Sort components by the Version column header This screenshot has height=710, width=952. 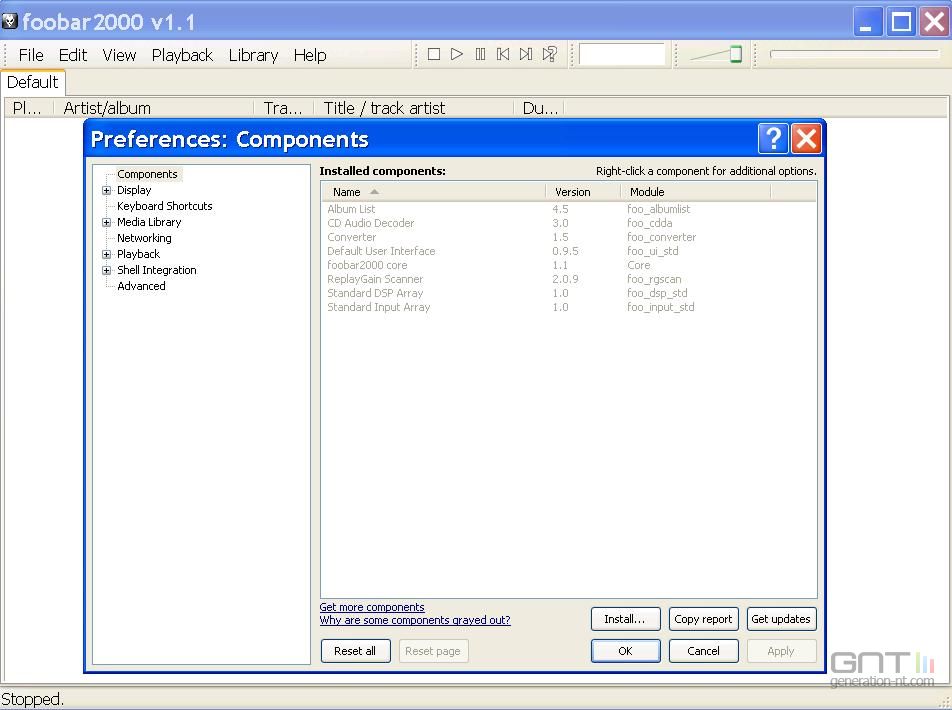583,192
